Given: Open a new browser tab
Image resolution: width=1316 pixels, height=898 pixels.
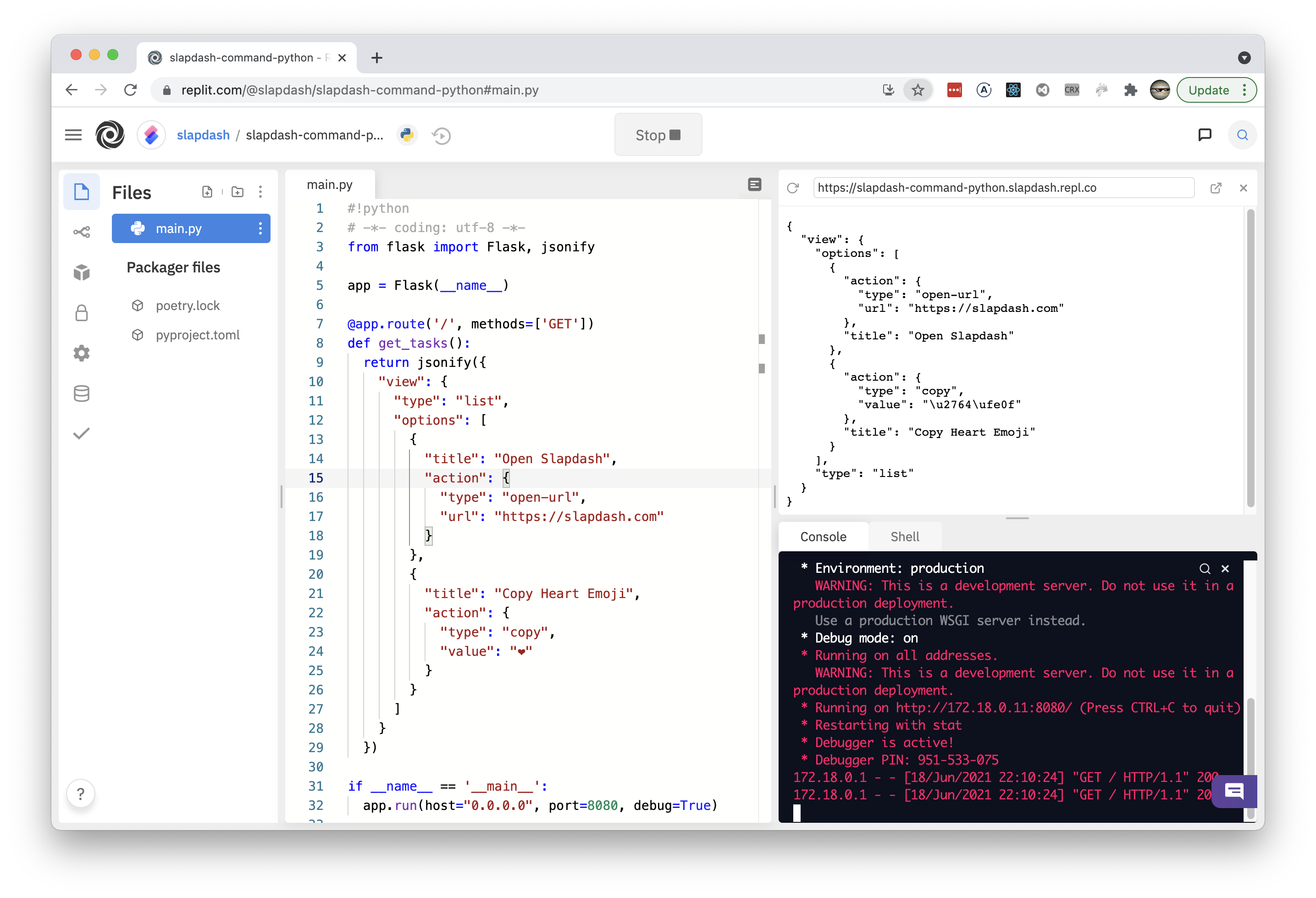Looking at the screenshot, I should pos(377,58).
